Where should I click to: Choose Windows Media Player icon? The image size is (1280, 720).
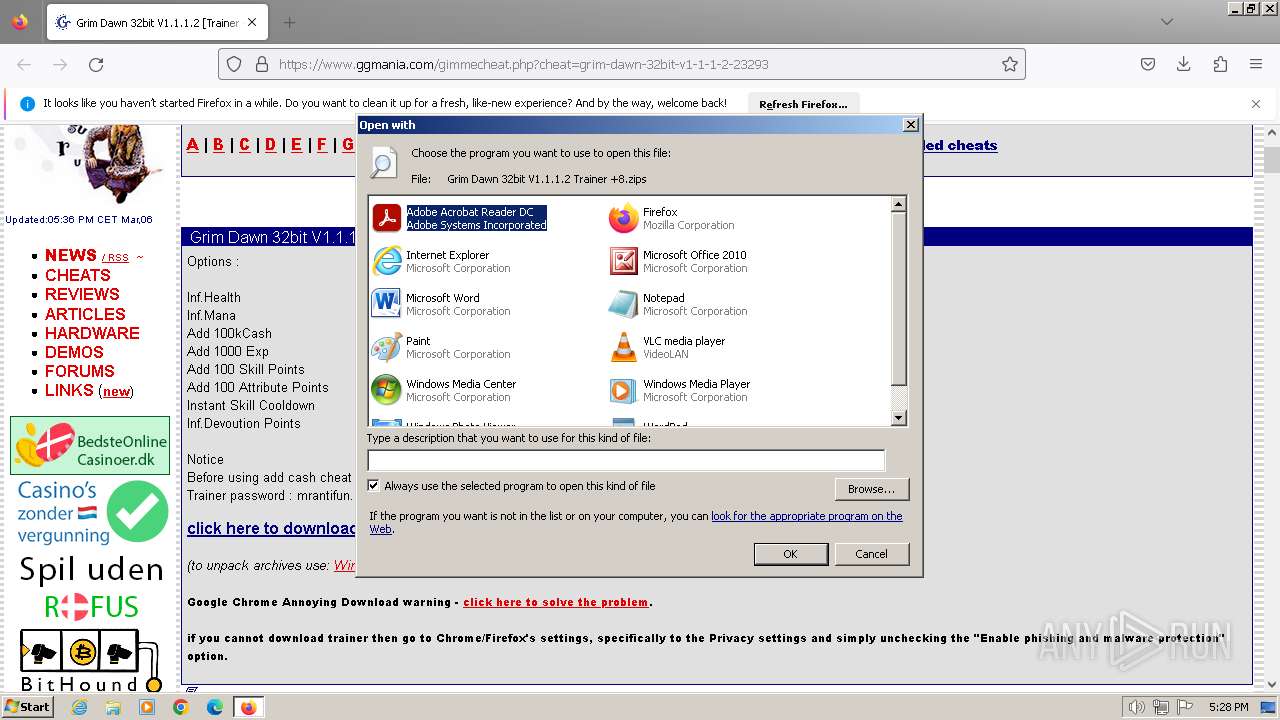[624, 390]
